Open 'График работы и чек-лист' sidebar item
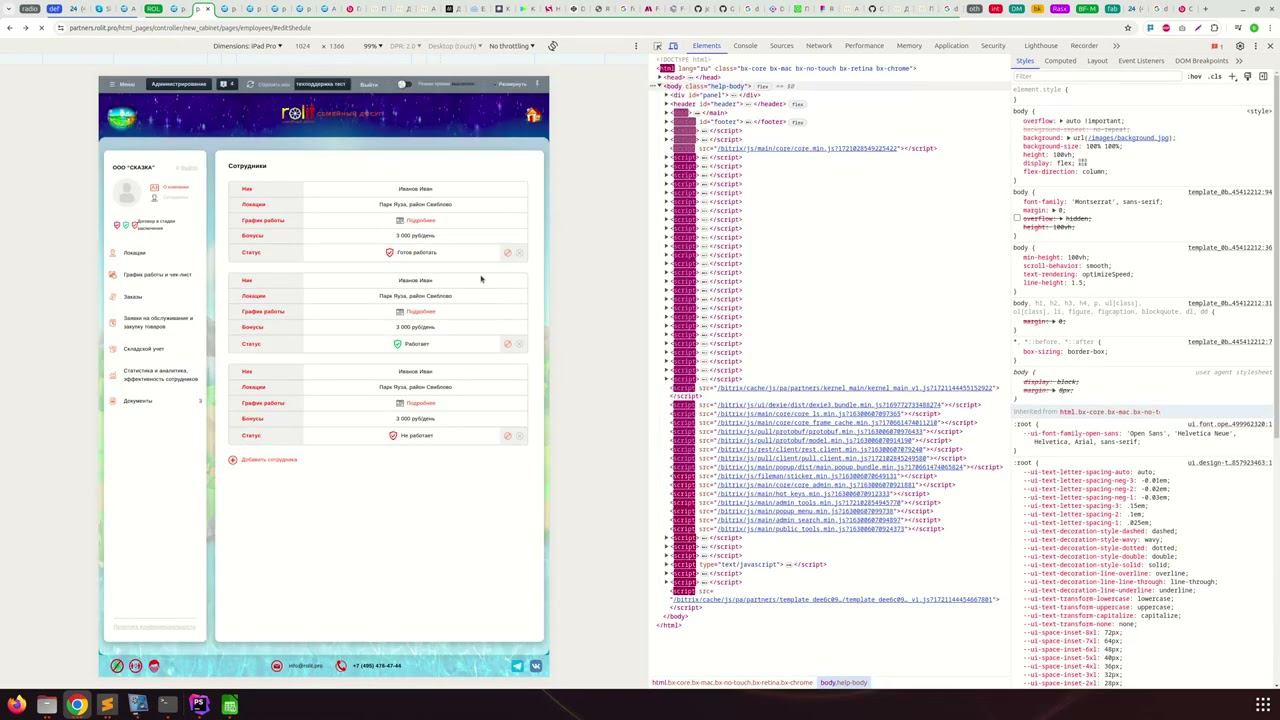The height and width of the screenshot is (720, 1280). (157, 275)
